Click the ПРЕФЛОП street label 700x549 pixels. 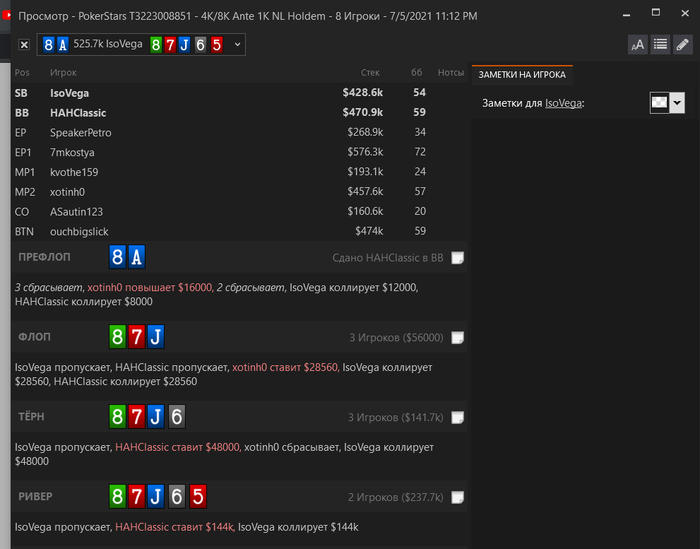(44, 257)
